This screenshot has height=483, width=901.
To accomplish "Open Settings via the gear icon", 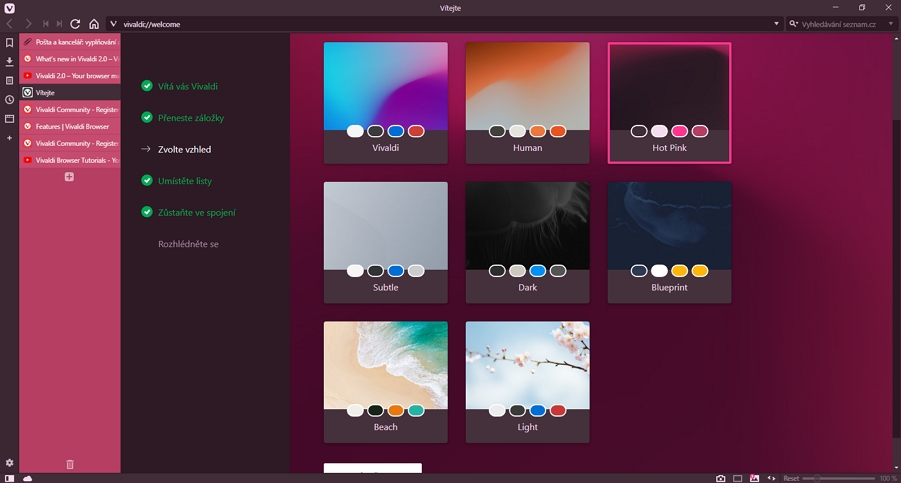I will pyautogui.click(x=9, y=463).
